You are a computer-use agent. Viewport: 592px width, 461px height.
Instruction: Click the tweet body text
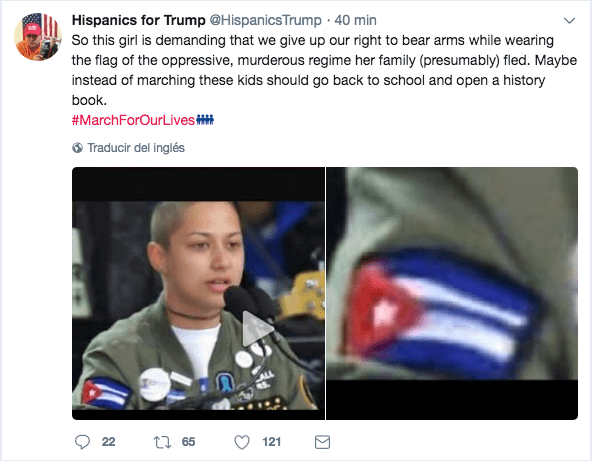coord(324,70)
